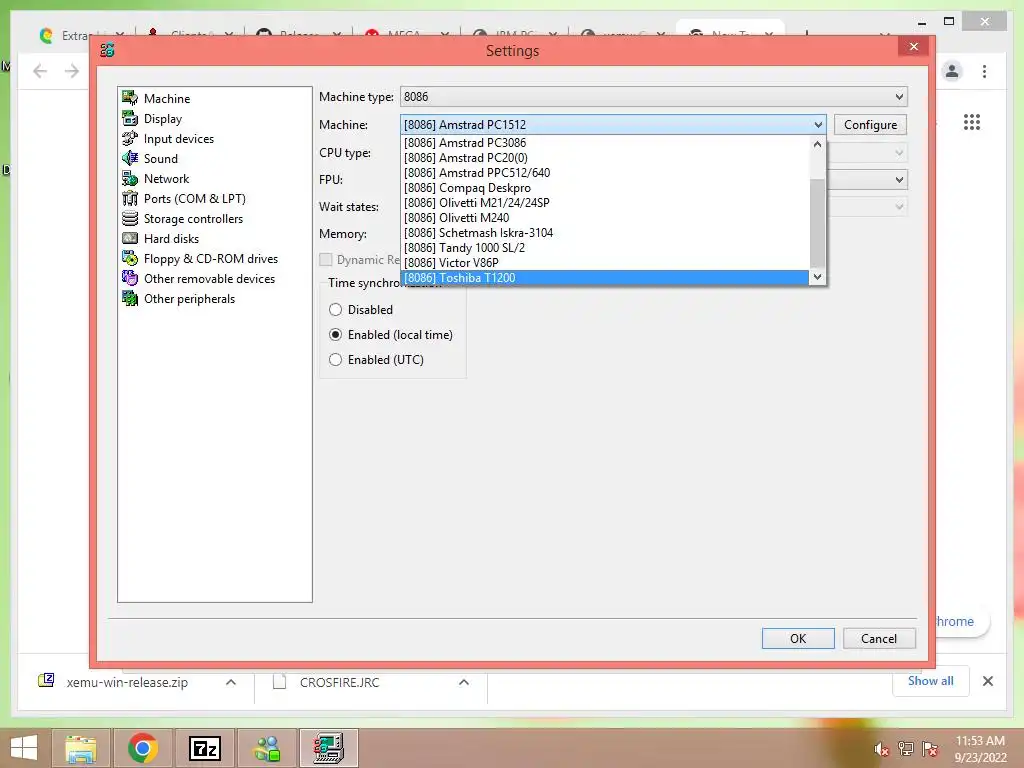Open the network tray icon
The width and height of the screenshot is (1024, 768).
point(906,749)
